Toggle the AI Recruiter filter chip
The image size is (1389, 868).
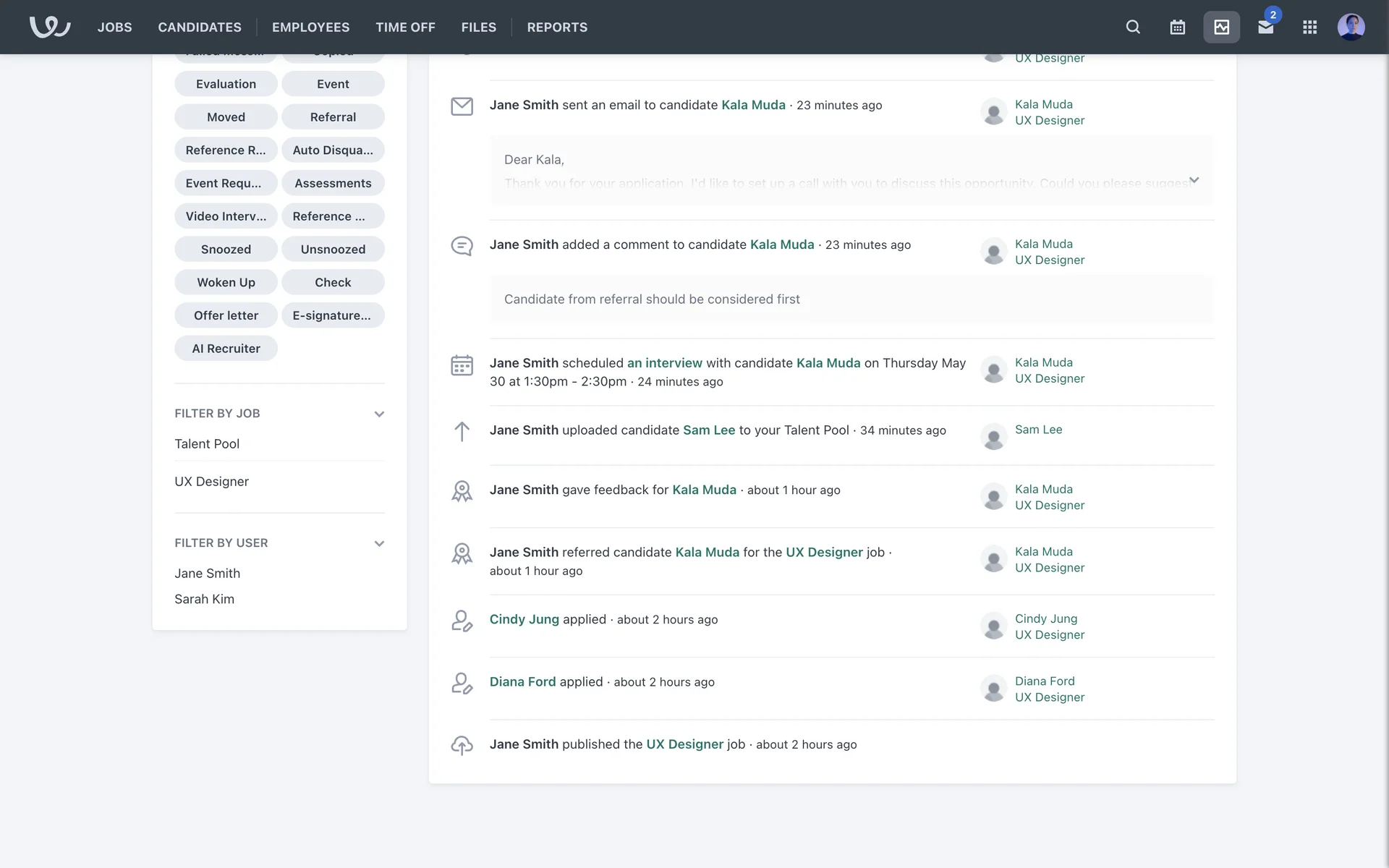tap(226, 348)
